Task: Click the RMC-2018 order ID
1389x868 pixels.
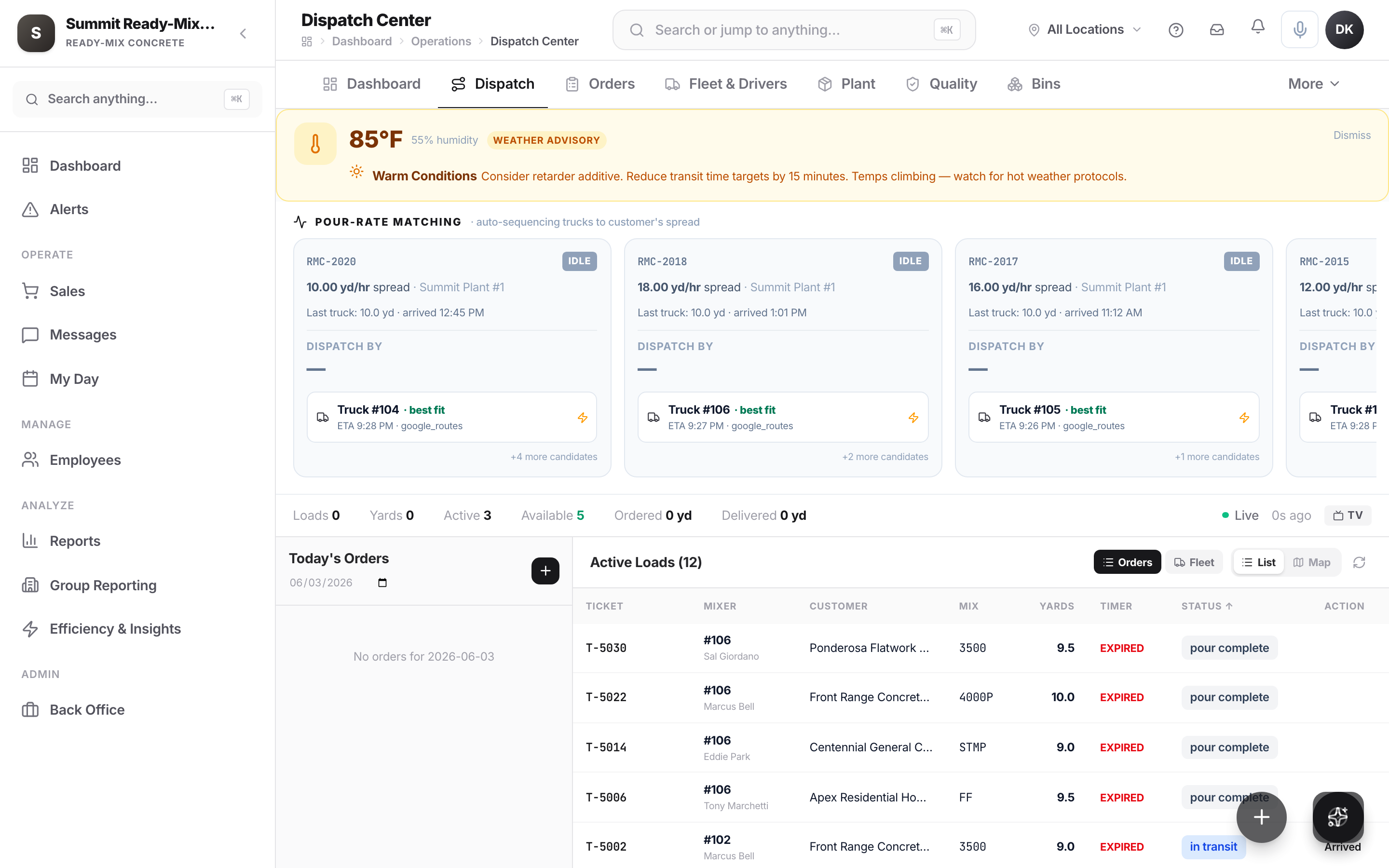Action: (662, 261)
